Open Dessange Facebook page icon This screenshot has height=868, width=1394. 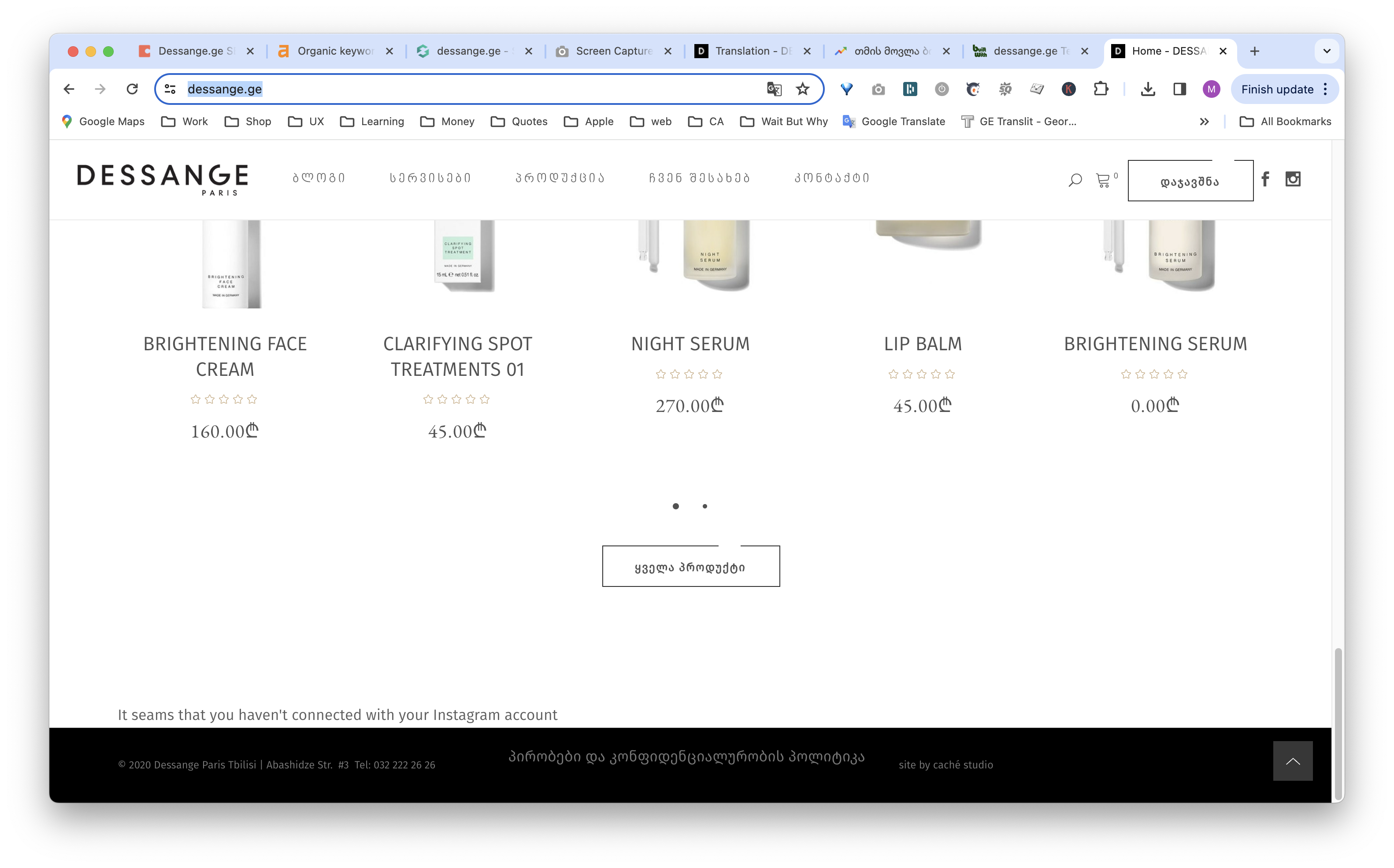point(1265,179)
